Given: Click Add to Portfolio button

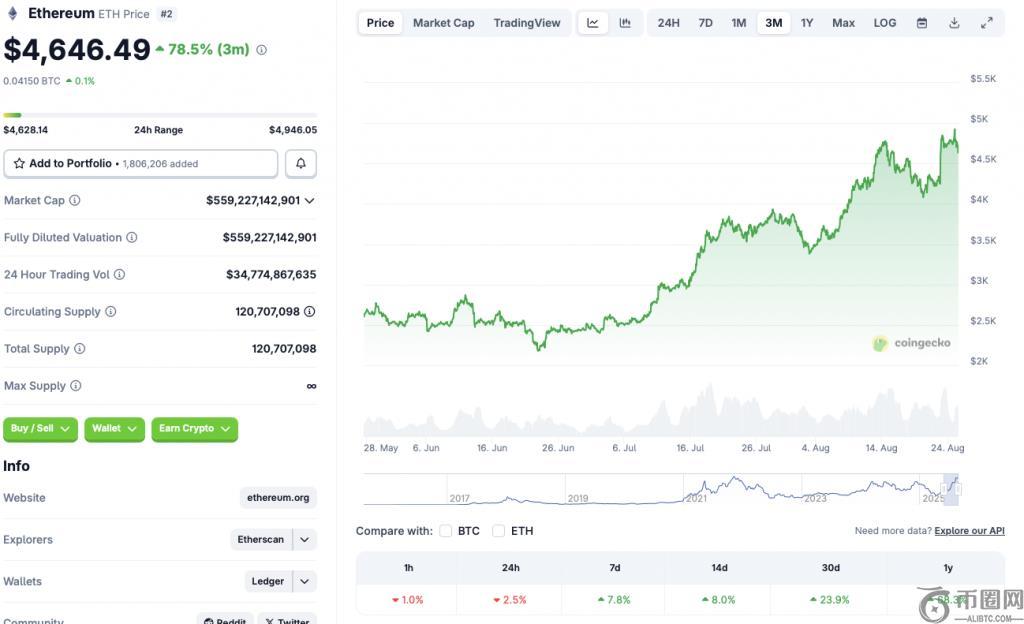Looking at the screenshot, I should click(x=141, y=164).
